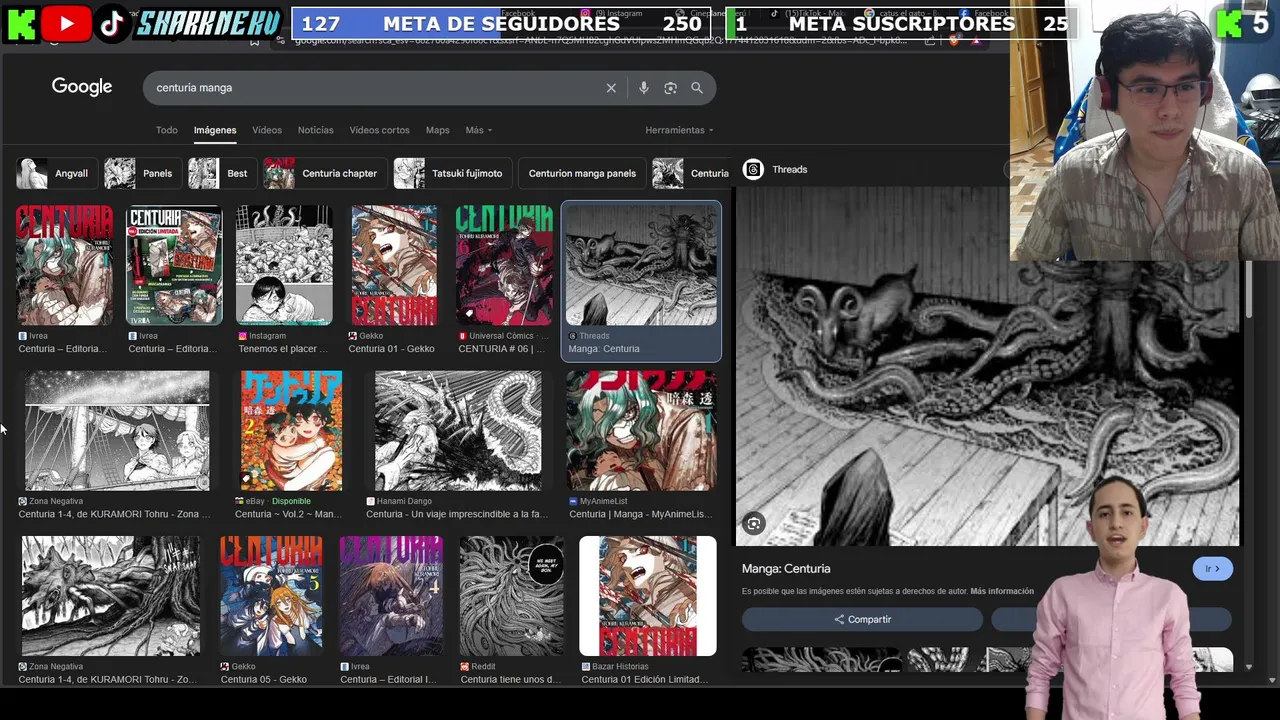Expand the Herramientas dropdown
Image resolution: width=1280 pixels, height=720 pixels.
coord(679,130)
